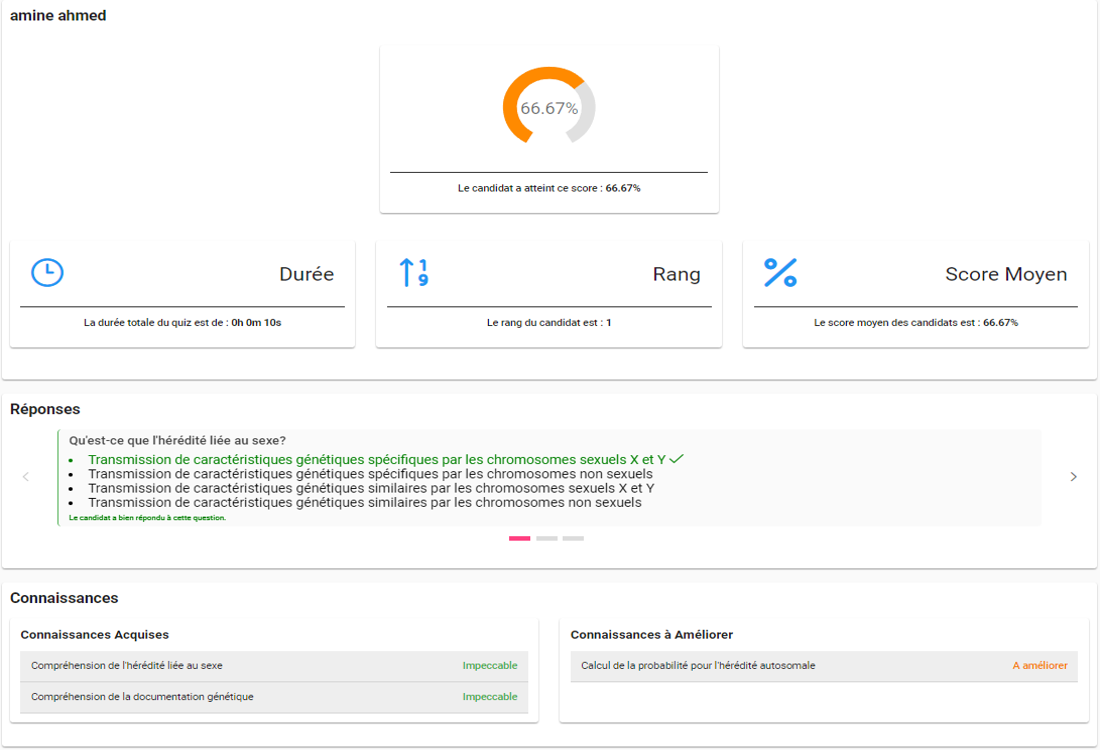Viewport: 1100px width, 750px height.
Task: Jump to second question carousel indicator
Action: click(x=547, y=538)
